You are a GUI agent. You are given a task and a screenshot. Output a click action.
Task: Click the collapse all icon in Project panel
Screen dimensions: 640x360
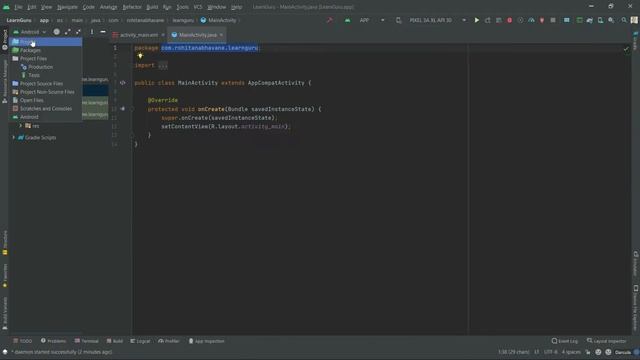(x=78, y=32)
